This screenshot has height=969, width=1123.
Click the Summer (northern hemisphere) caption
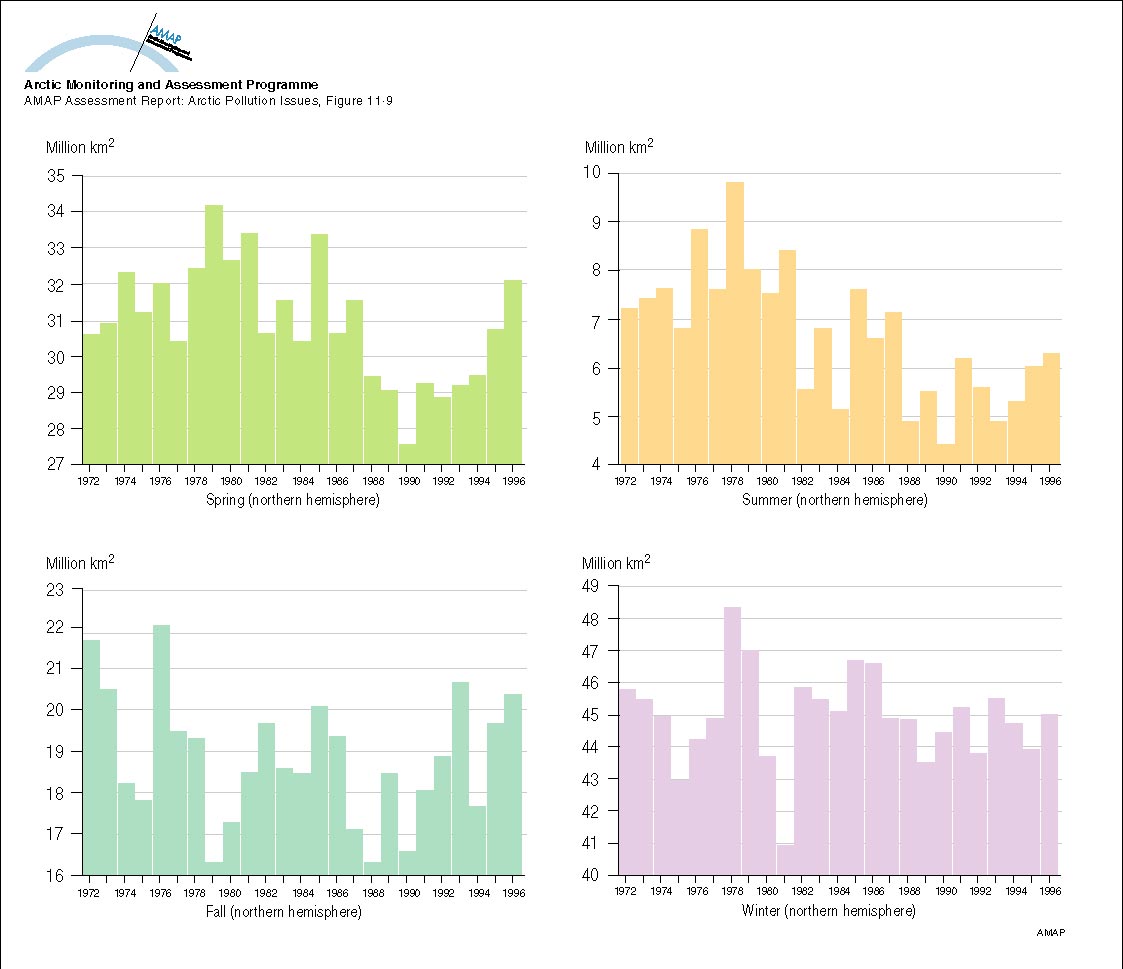[834, 500]
